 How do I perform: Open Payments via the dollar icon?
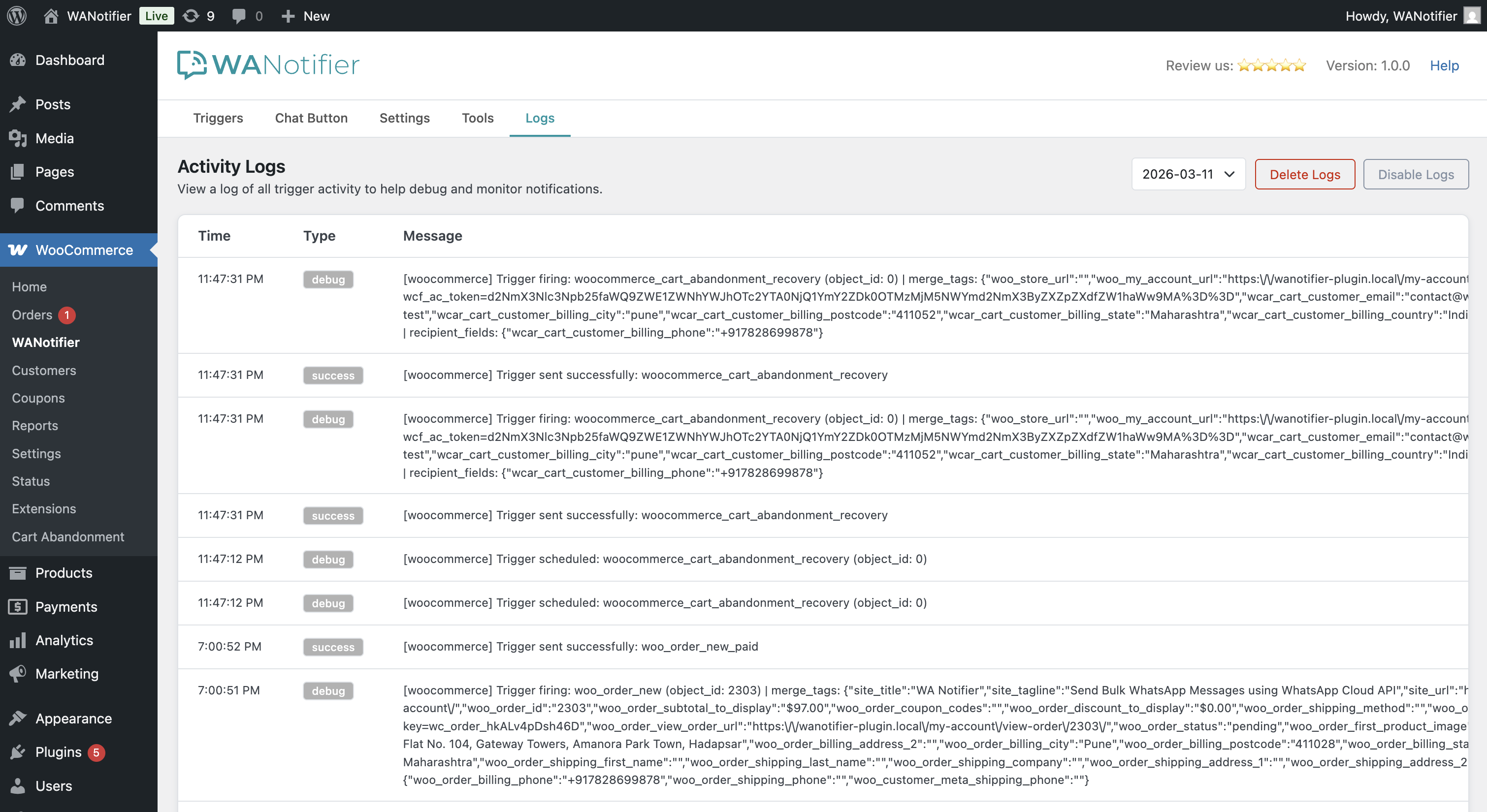pos(18,607)
